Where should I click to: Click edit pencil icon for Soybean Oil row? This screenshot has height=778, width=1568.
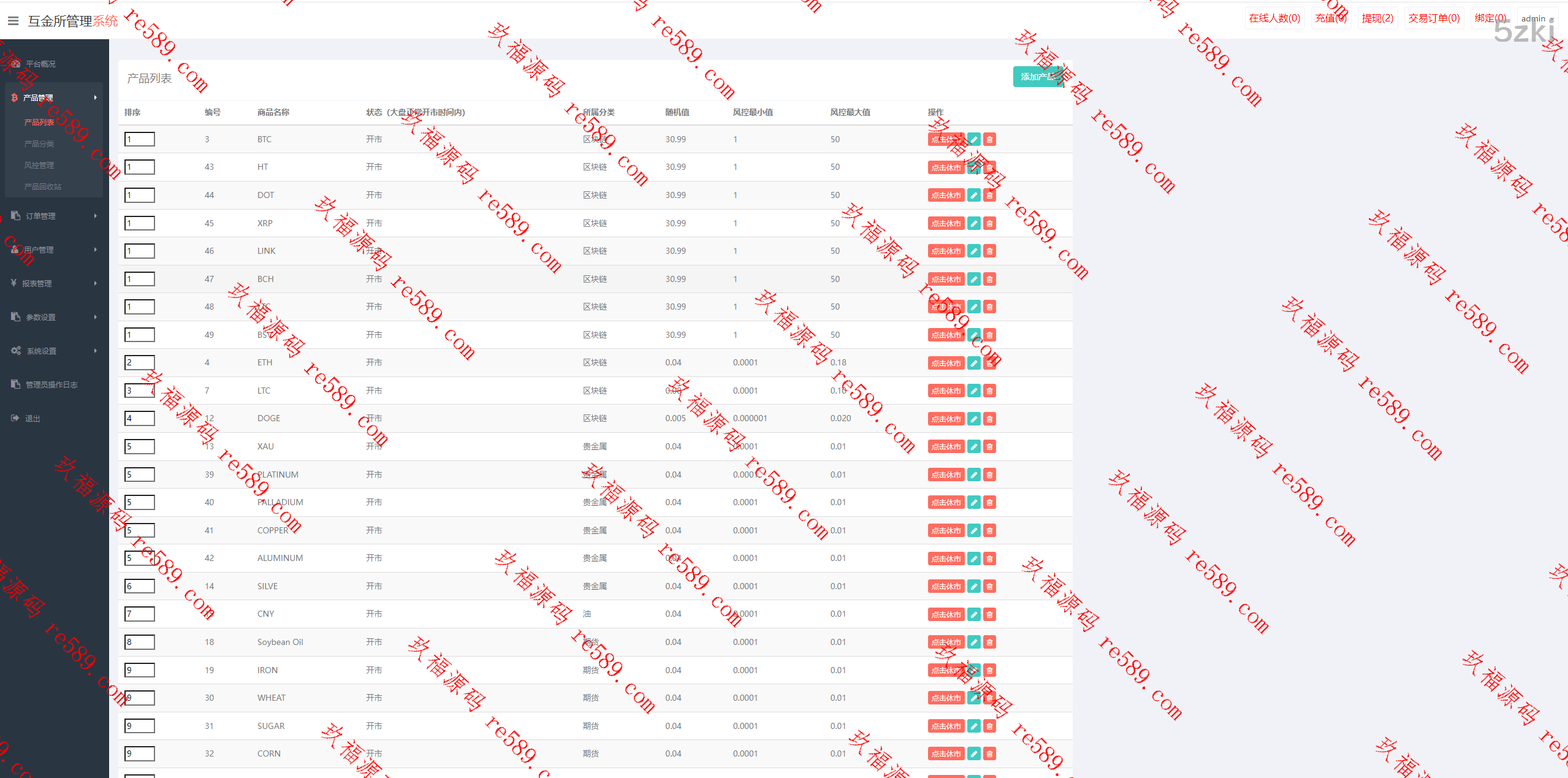click(973, 643)
